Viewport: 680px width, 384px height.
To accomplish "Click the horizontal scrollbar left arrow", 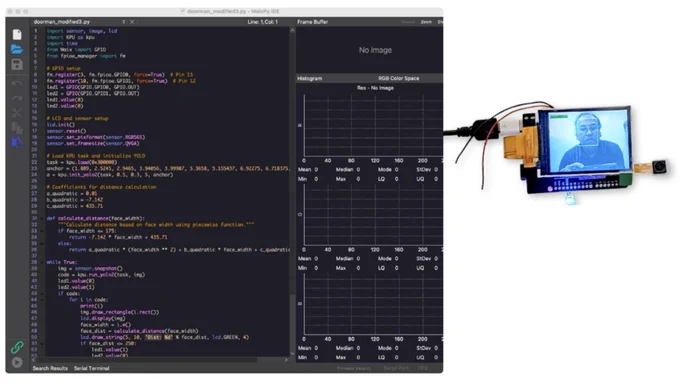I will tap(33, 360).
